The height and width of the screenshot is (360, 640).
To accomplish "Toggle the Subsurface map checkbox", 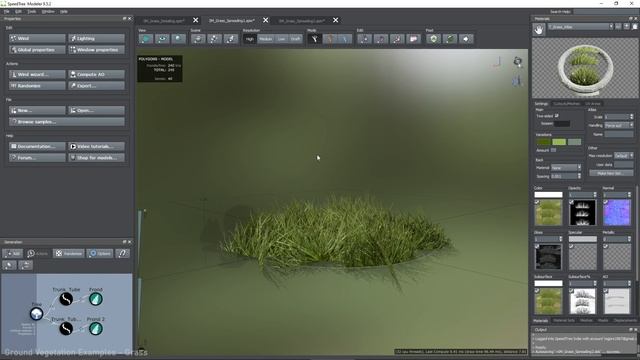I will click(537, 291).
